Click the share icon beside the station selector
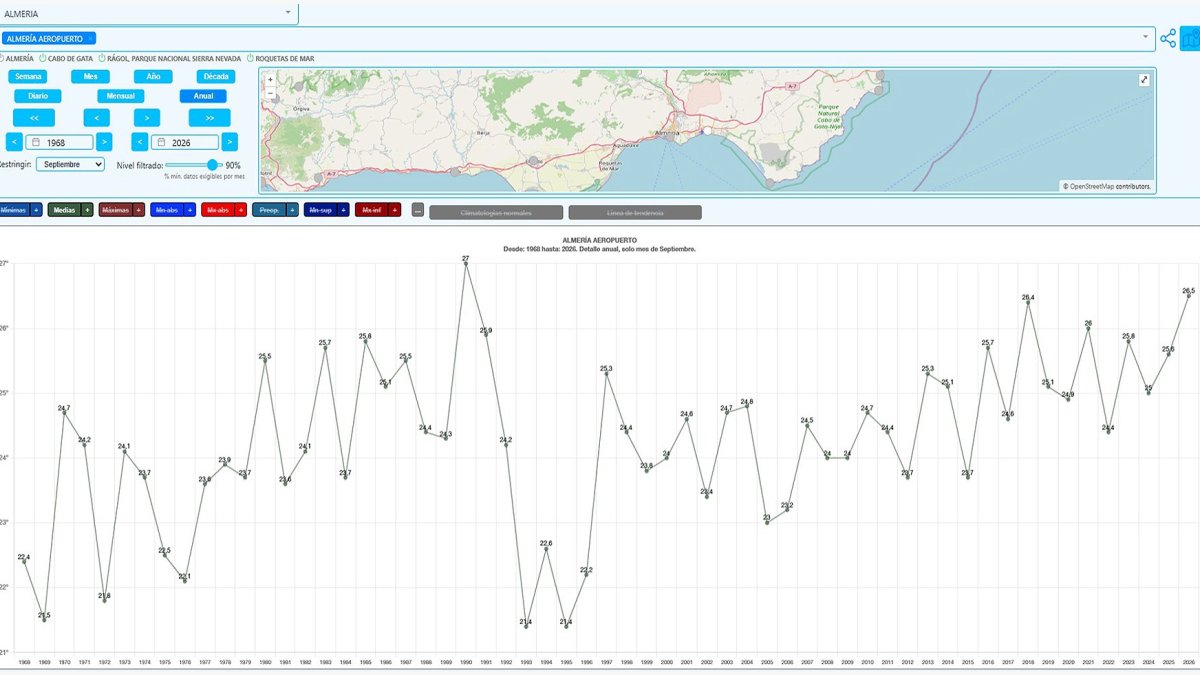Screen dimensions: 1200x675 click(x=1168, y=39)
